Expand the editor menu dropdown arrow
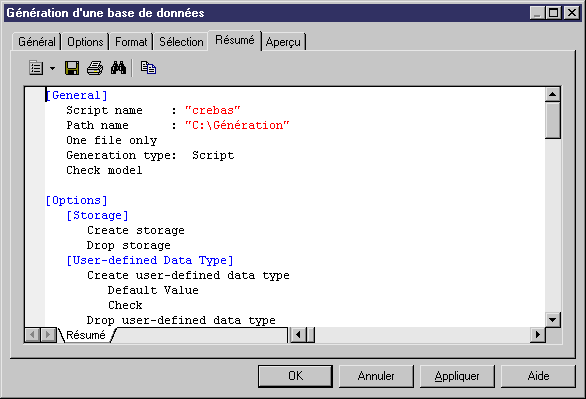 52,68
